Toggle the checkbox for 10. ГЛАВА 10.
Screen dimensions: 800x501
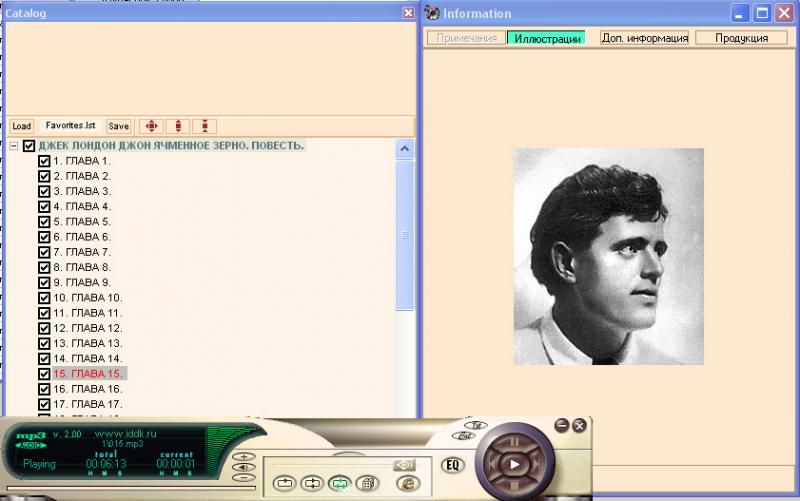coord(44,298)
